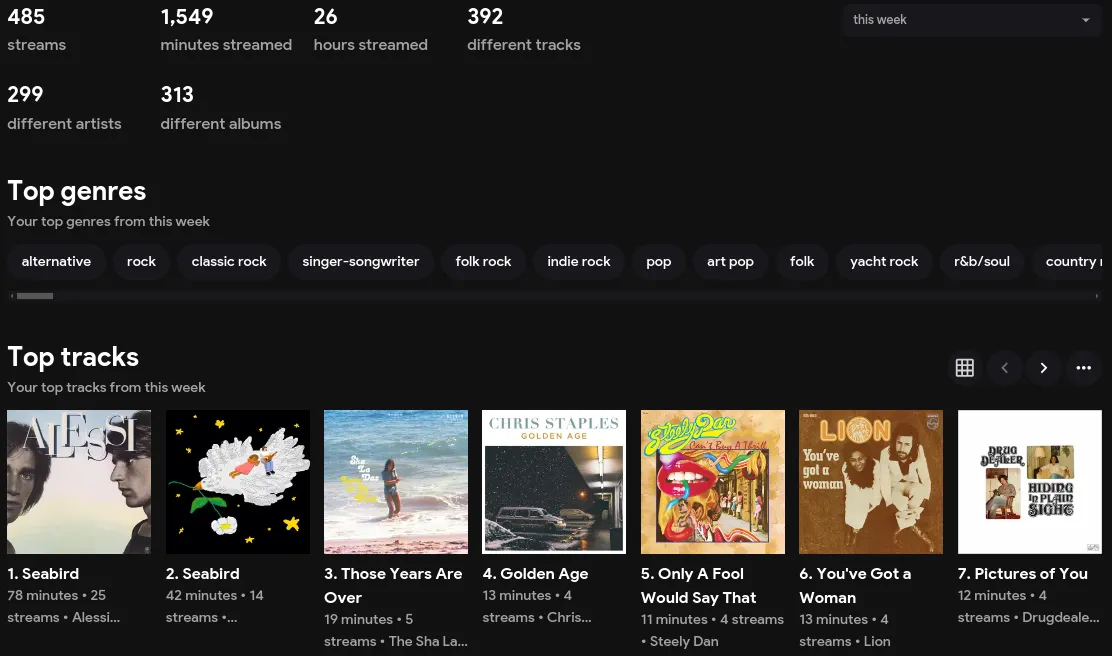The height and width of the screenshot is (656, 1112).
Task: Click the "Top tracks" heading
Action: tap(73, 357)
